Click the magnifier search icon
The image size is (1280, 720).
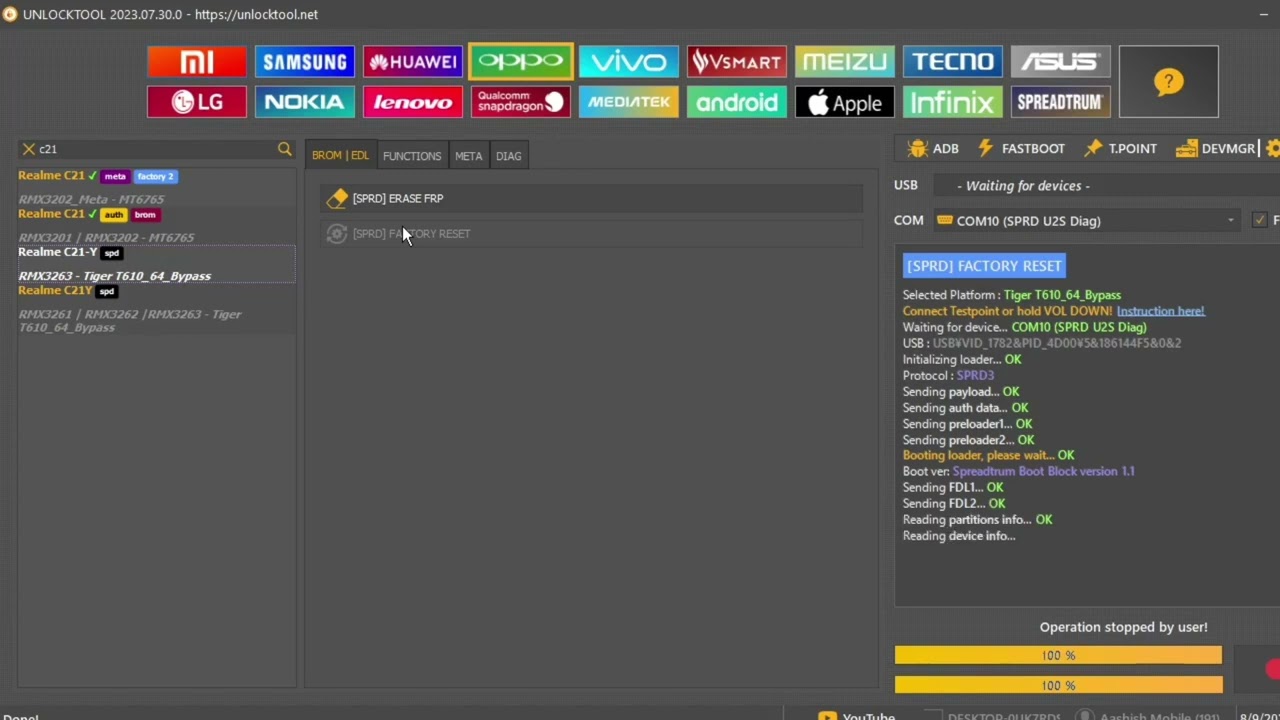click(285, 149)
